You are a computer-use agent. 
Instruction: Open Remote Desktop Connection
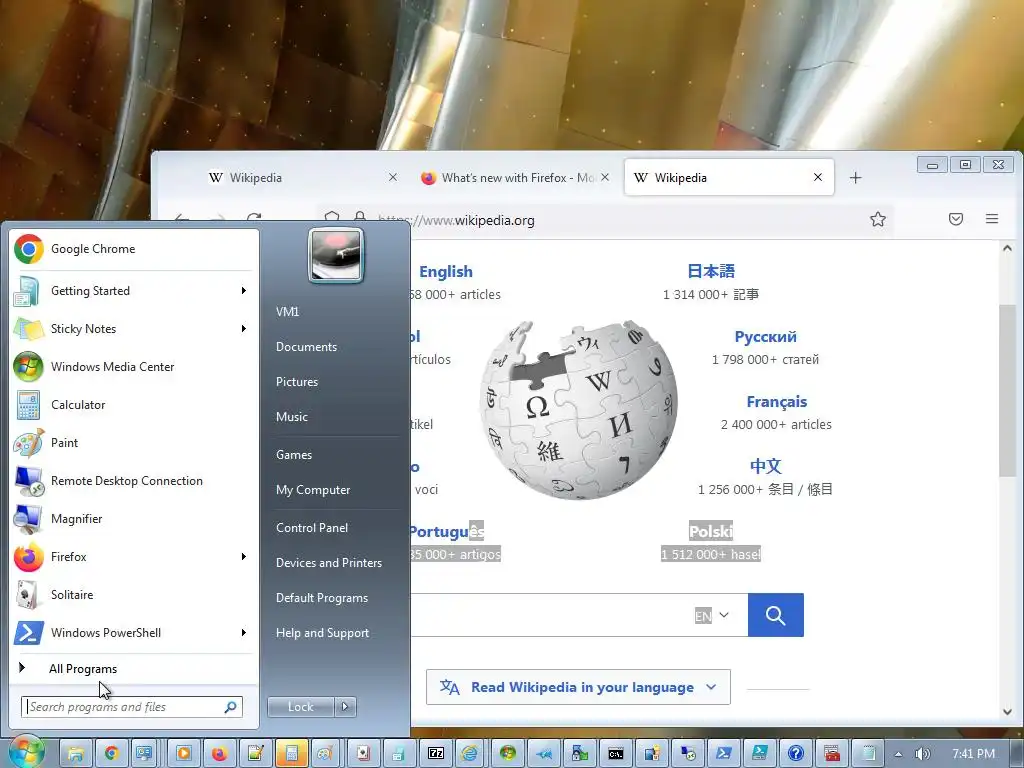pyautogui.click(x=133, y=481)
